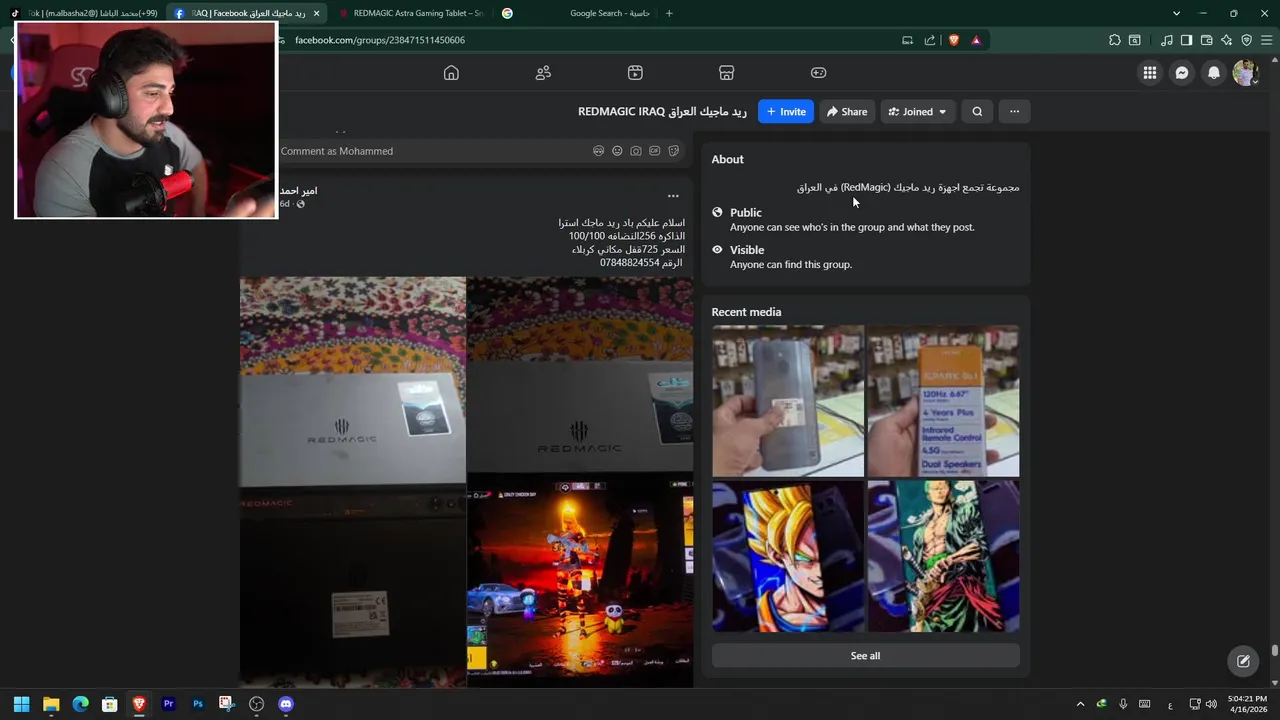The width and height of the screenshot is (1280, 720).
Task: Click the share page icon in the address bar
Action: point(930,40)
